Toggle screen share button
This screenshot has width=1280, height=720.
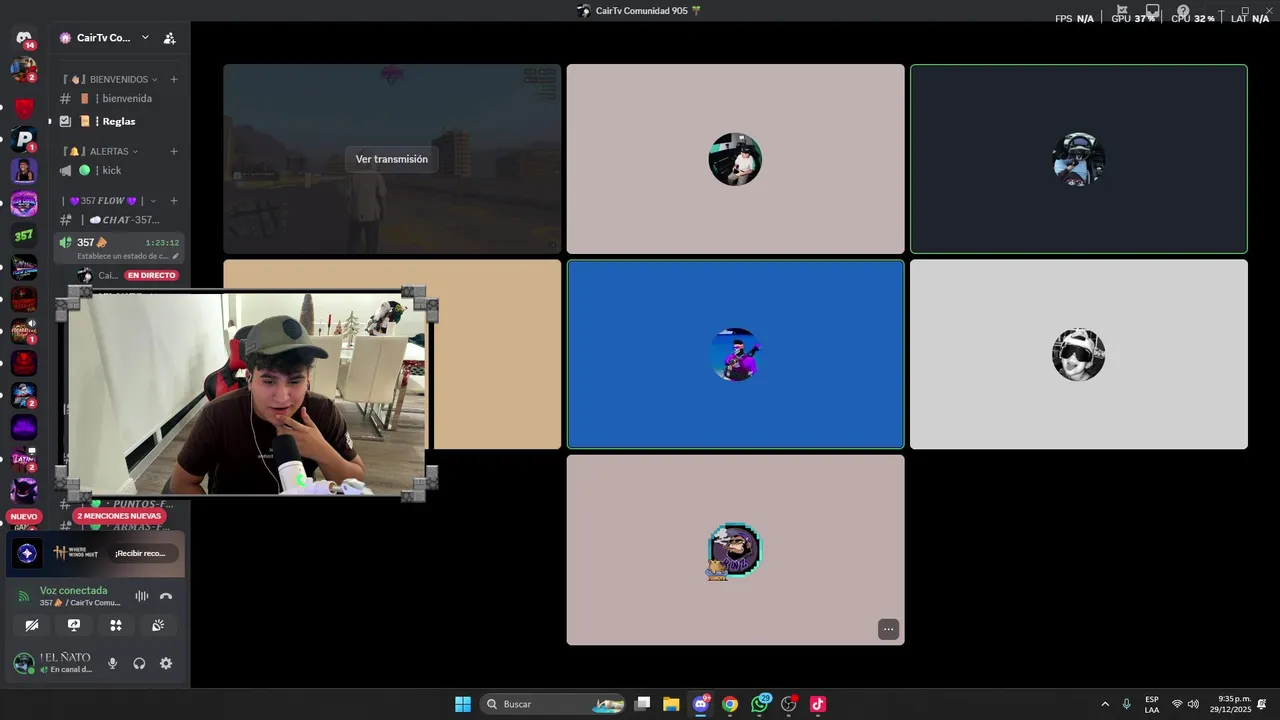click(74, 625)
